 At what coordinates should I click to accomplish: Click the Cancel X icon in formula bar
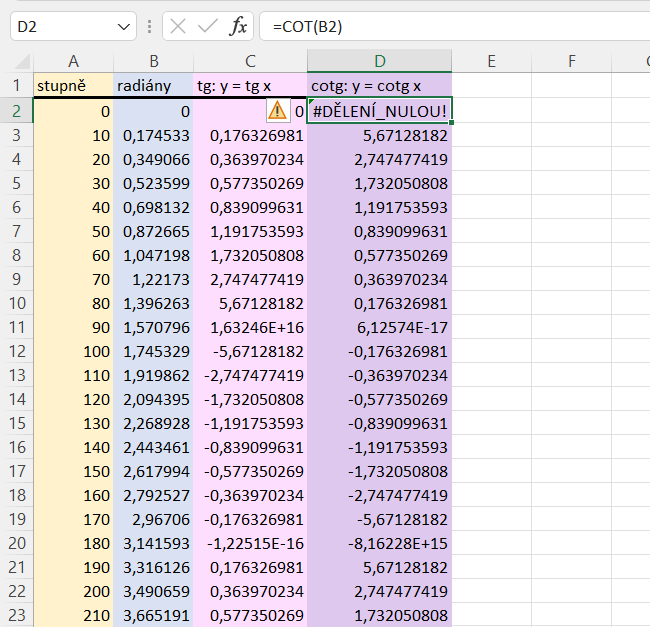coord(178,27)
